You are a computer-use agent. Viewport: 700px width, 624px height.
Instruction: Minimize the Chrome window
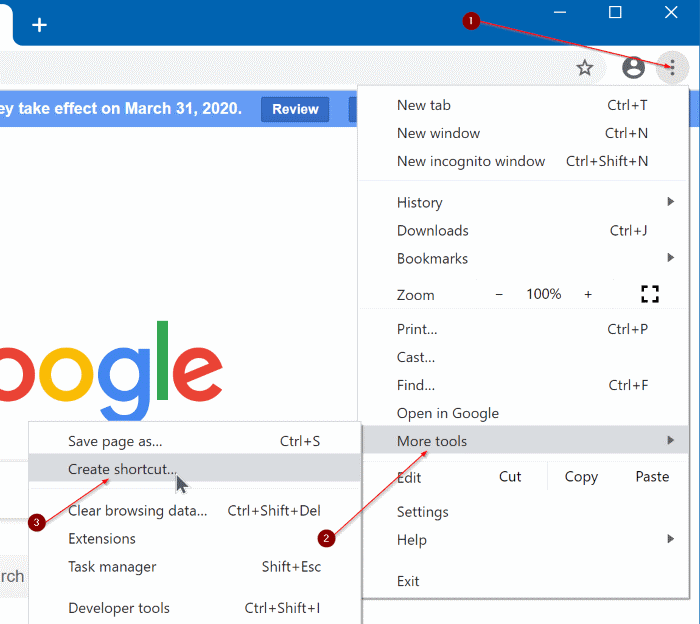pos(560,12)
